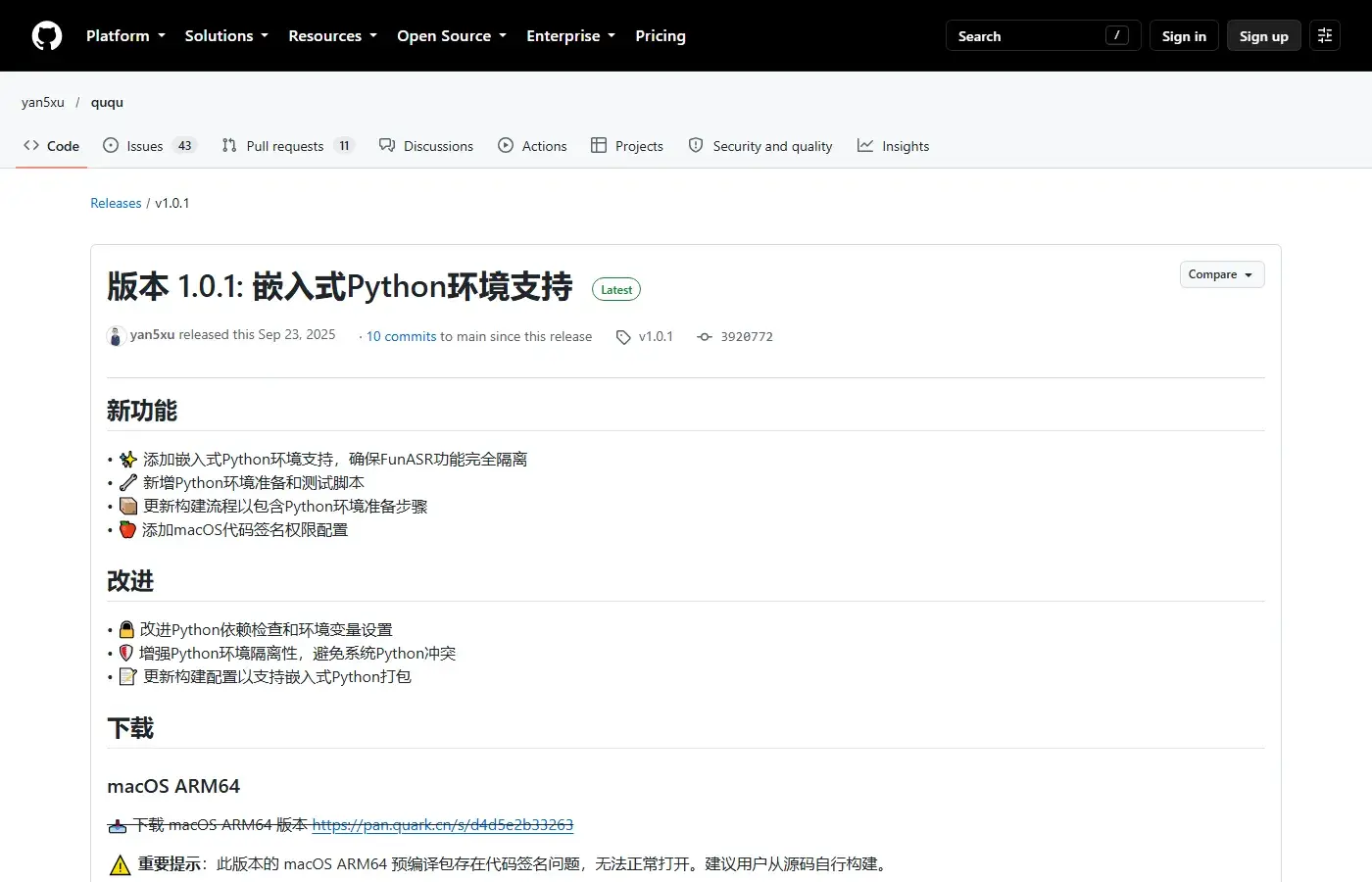This screenshot has width=1372, height=882.
Task: Click the shield emoji on isolation line
Action: tap(126, 653)
